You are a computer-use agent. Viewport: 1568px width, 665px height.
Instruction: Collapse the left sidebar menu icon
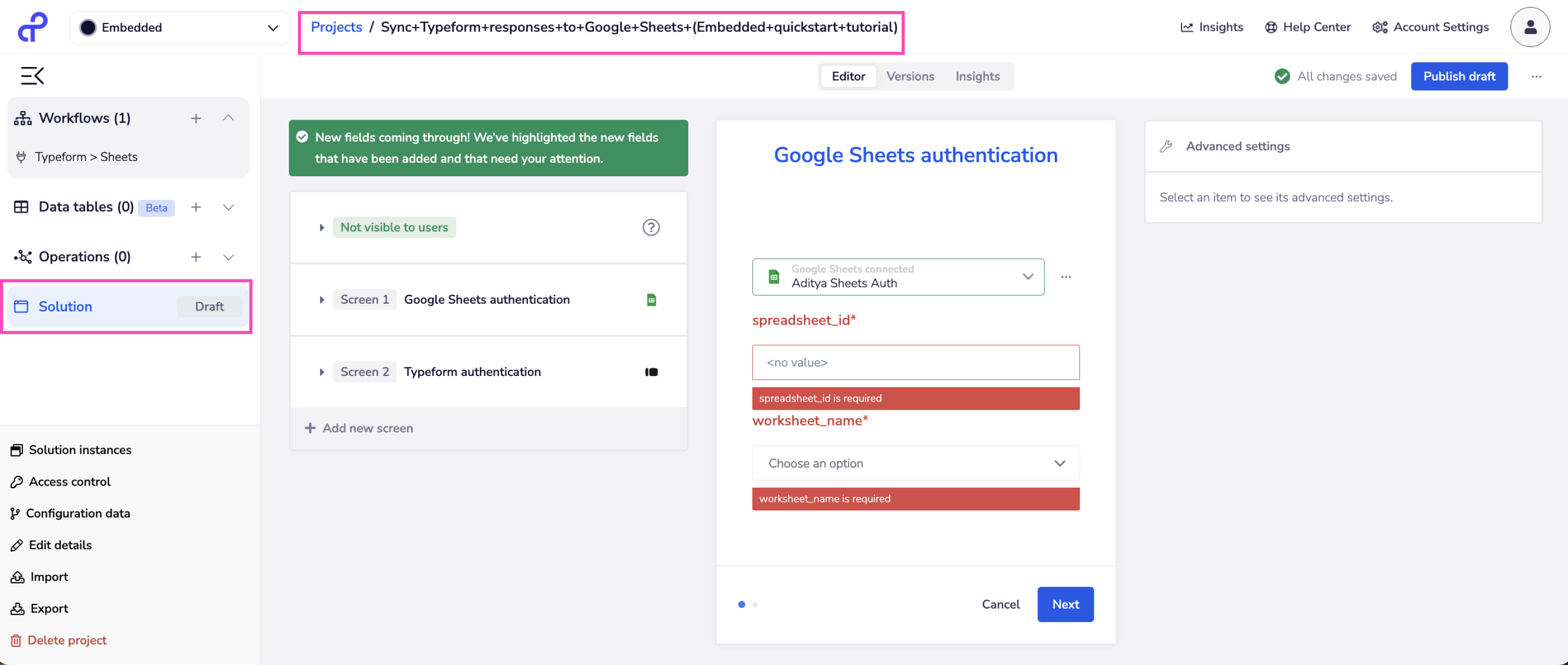coord(32,75)
